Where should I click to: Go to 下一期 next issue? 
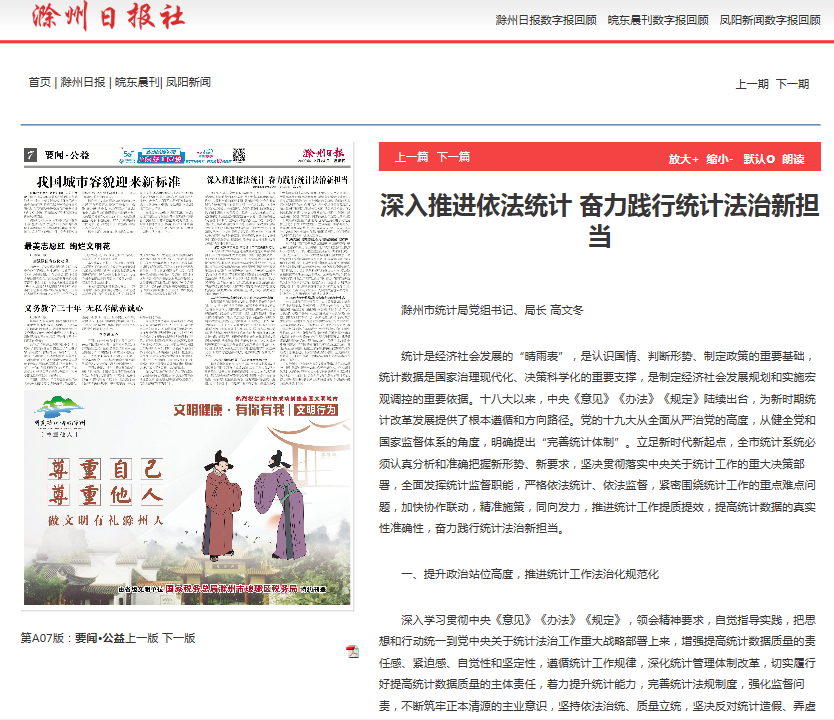click(x=793, y=84)
